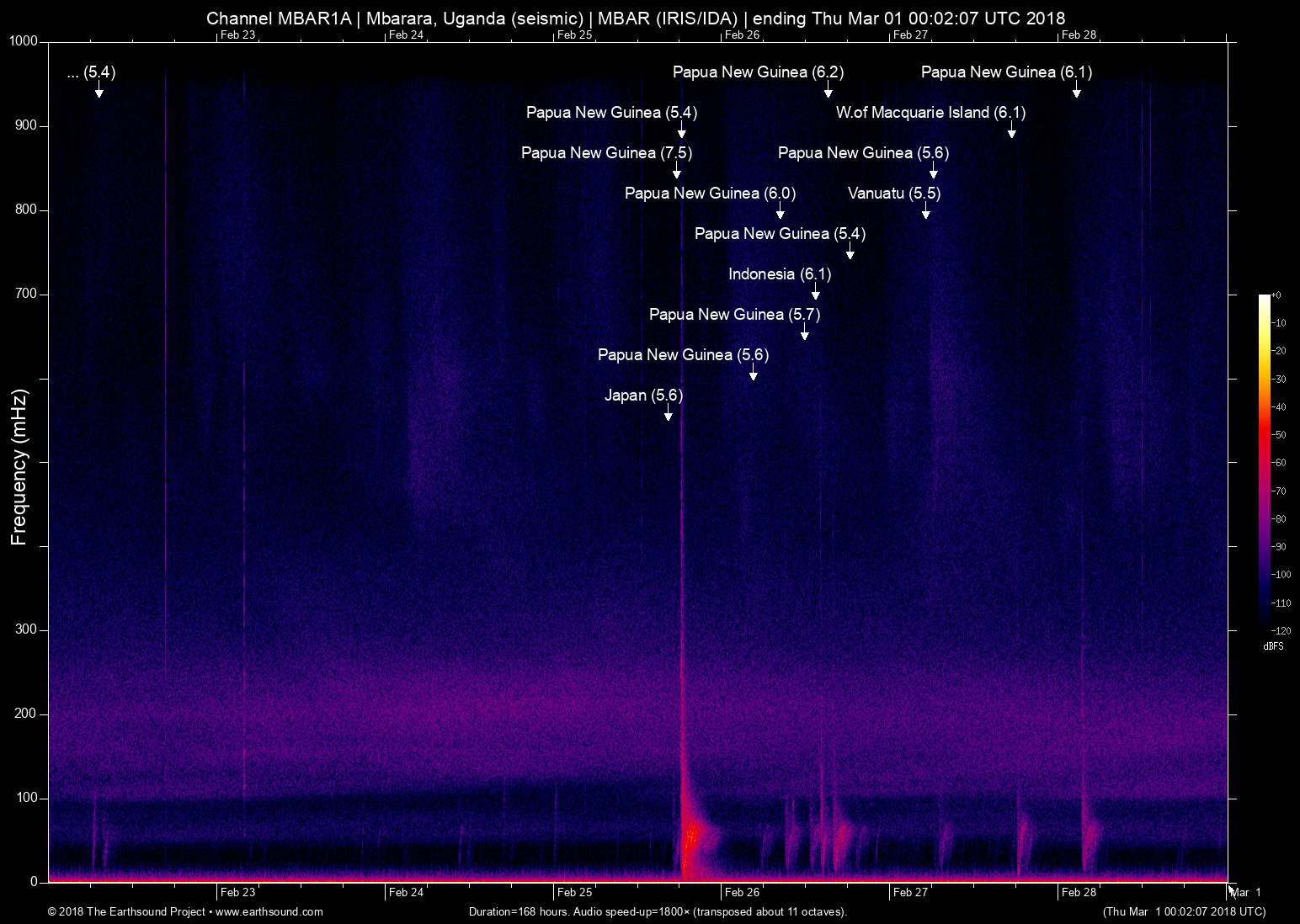Screen dimensions: 1300x924
Task: Click the arrow below W.of Macquarie Island (6.1)
Action: 1012,131
